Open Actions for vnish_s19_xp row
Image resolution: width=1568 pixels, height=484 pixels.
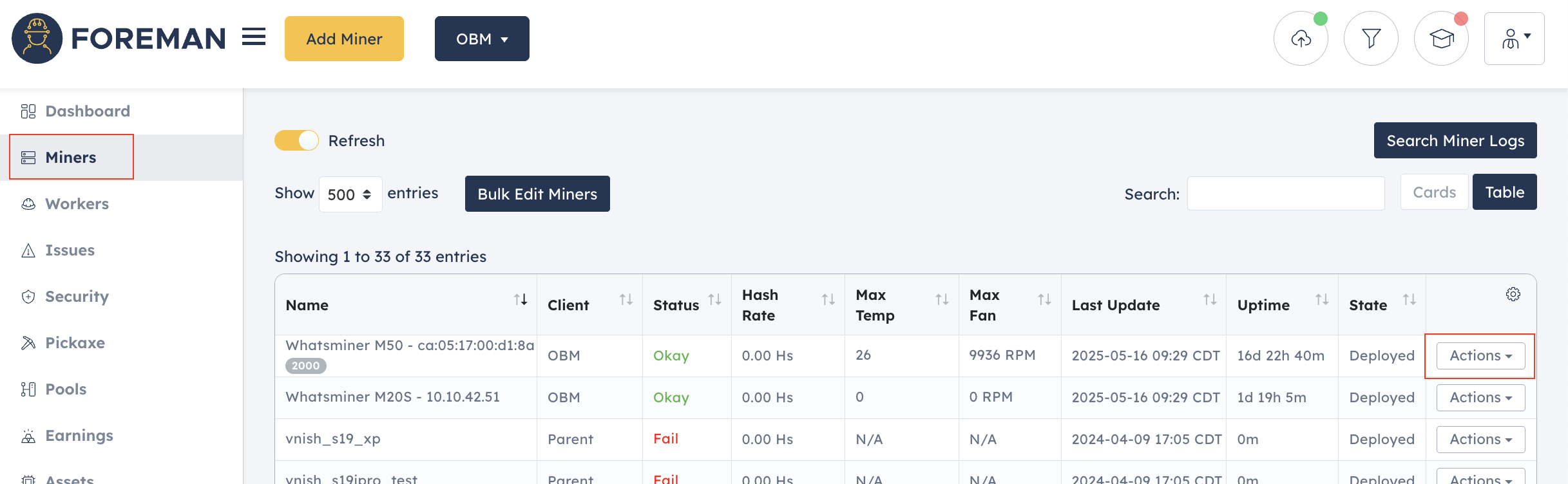click(x=1480, y=440)
